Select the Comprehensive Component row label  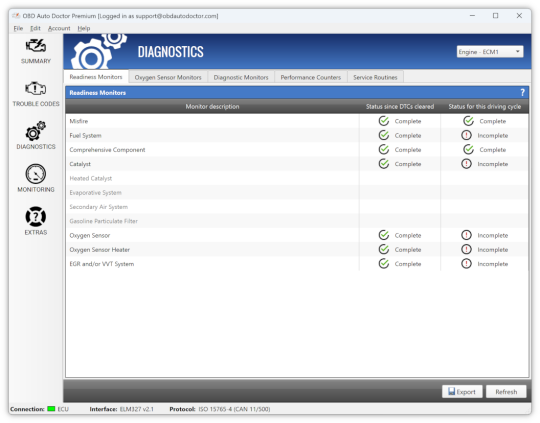tap(107, 149)
